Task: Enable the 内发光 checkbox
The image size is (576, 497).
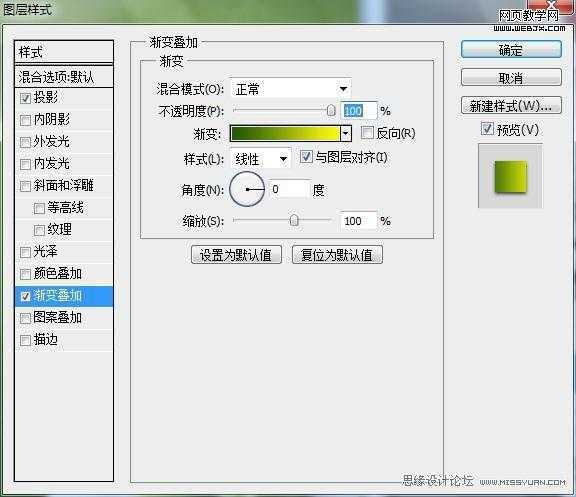Action: (25, 164)
